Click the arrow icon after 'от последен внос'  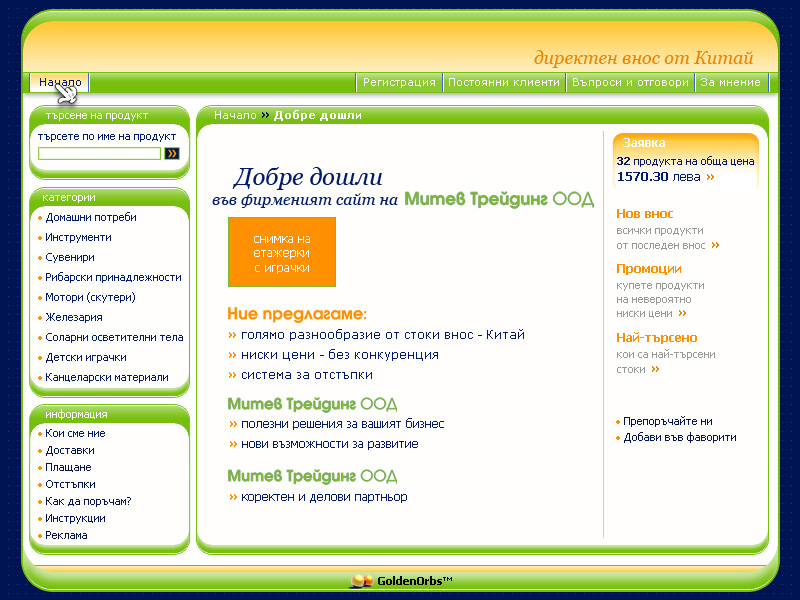click(x=715, y=245)
